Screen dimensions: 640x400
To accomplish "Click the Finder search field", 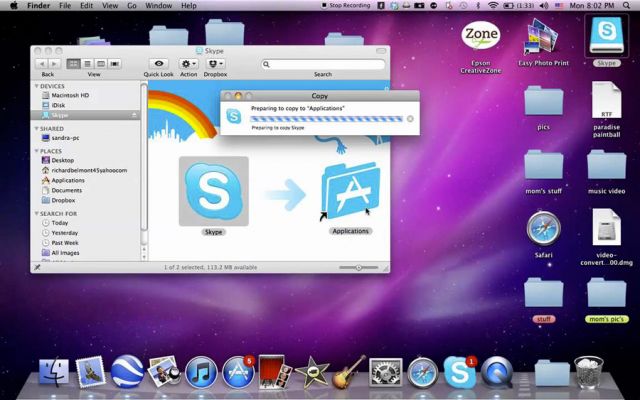I will coord(323,64).
